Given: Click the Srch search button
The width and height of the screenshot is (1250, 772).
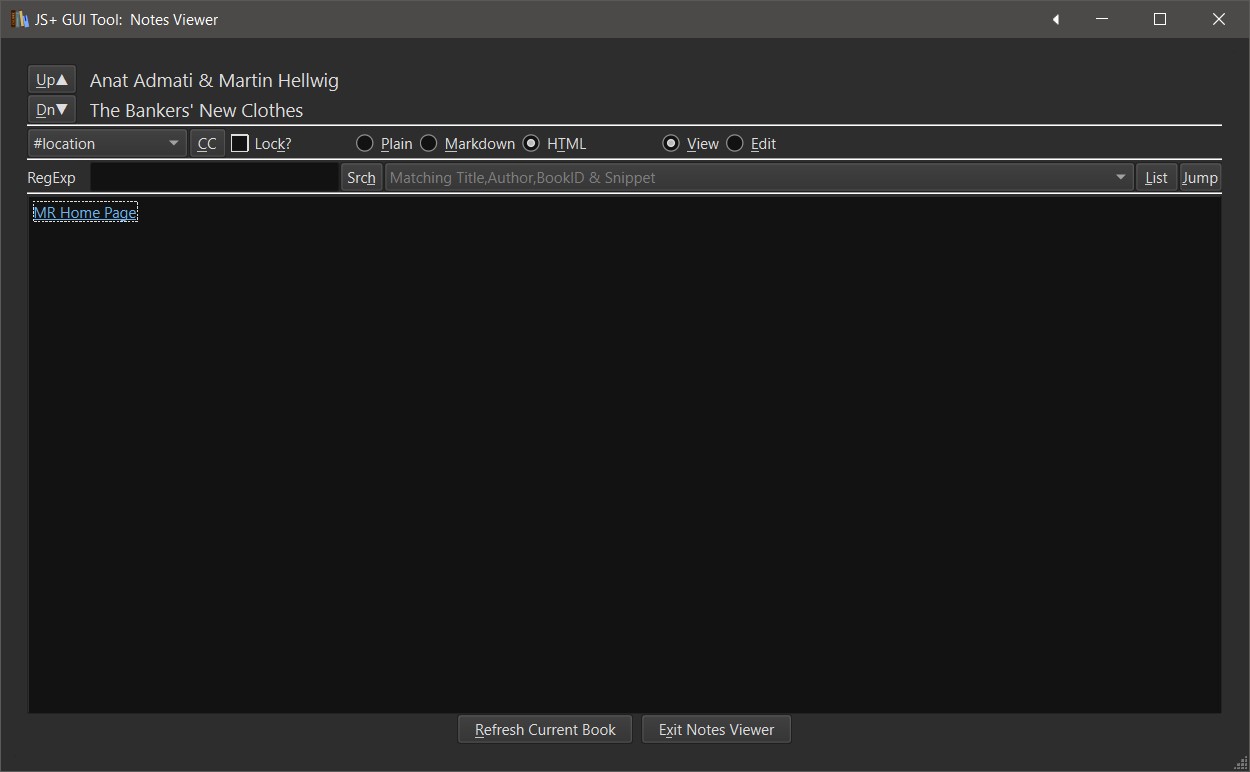Looking at the screenshot, I should 361,177.
